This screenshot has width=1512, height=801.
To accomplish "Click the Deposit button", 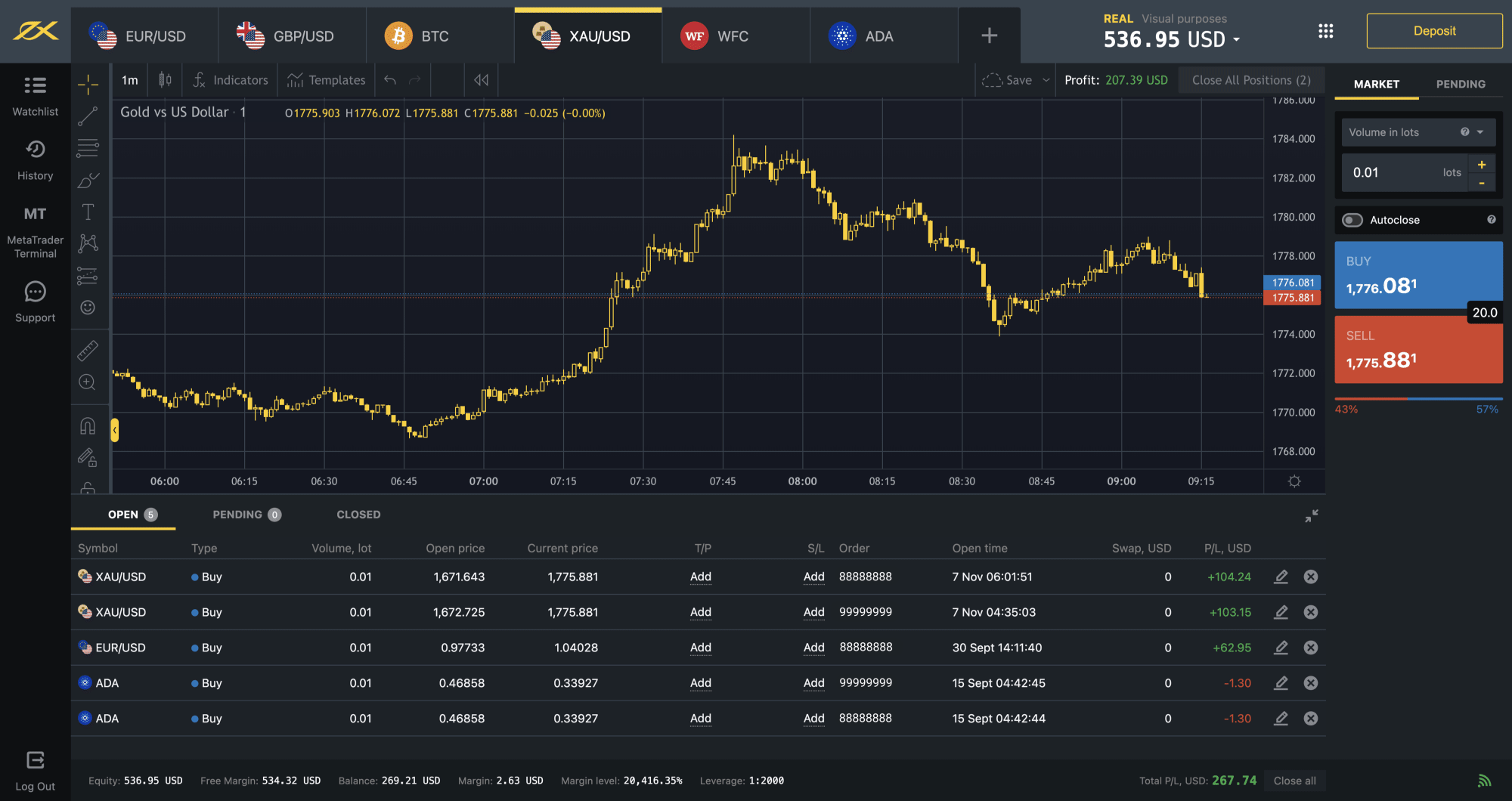I will click(x=1433, y=31).
